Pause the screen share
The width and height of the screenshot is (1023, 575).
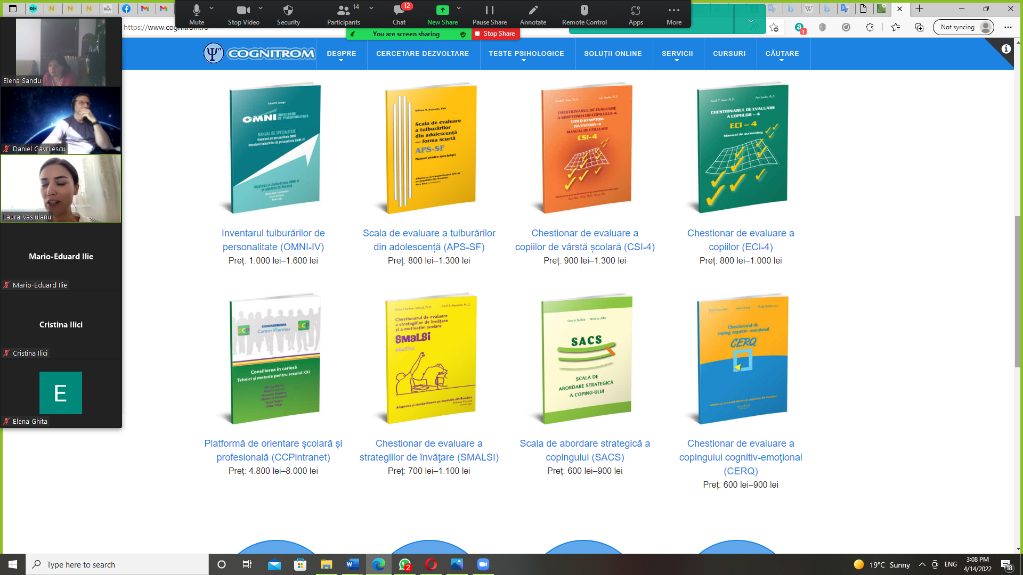pos(489,11)
